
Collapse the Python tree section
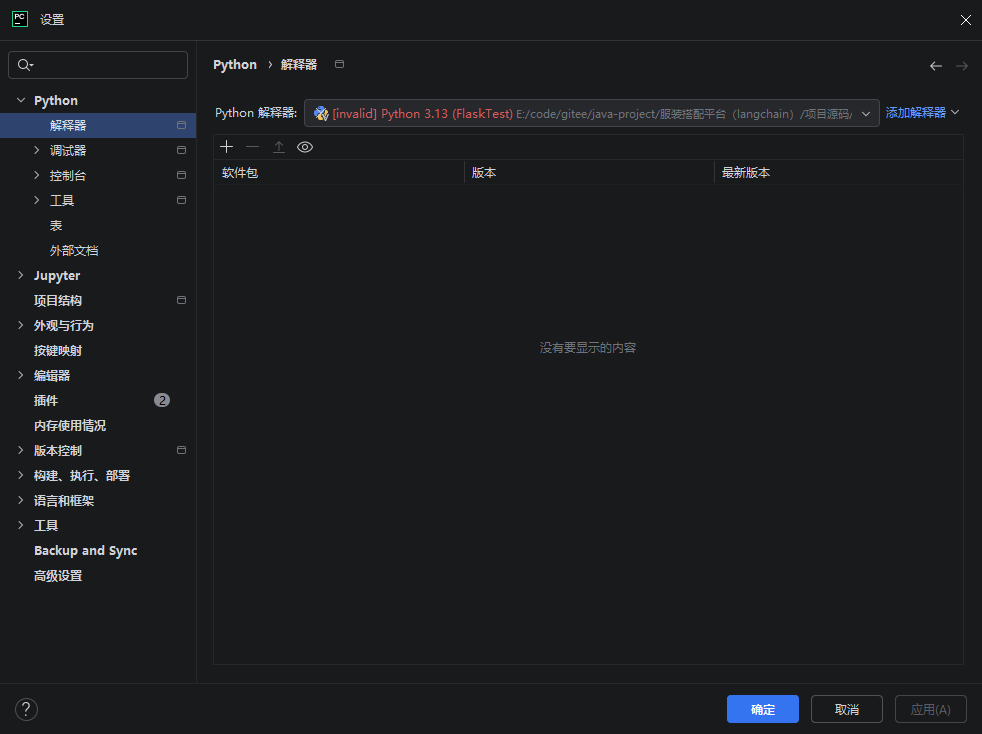coord(21,100)
